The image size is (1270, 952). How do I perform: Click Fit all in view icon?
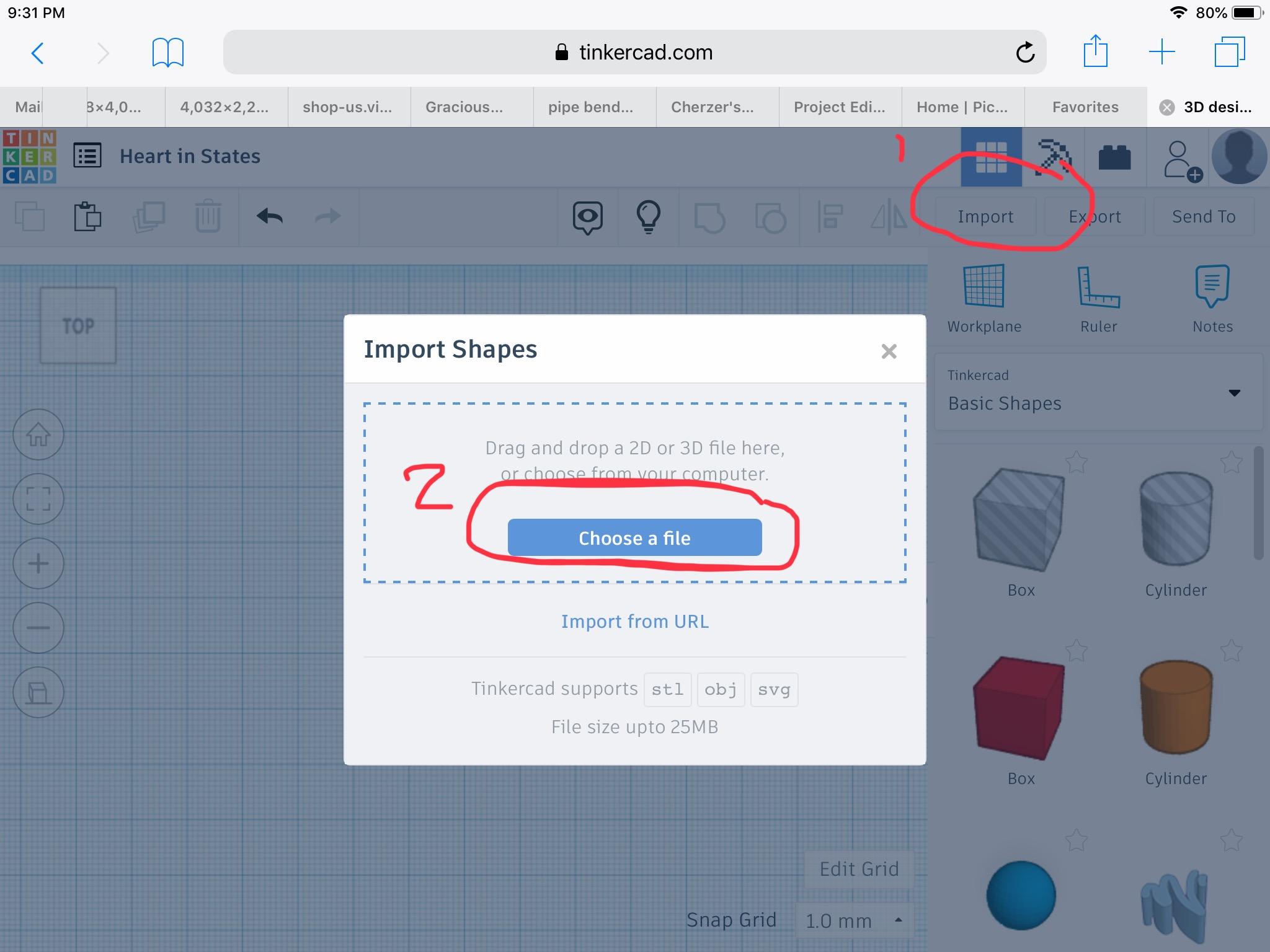point(38,499)
